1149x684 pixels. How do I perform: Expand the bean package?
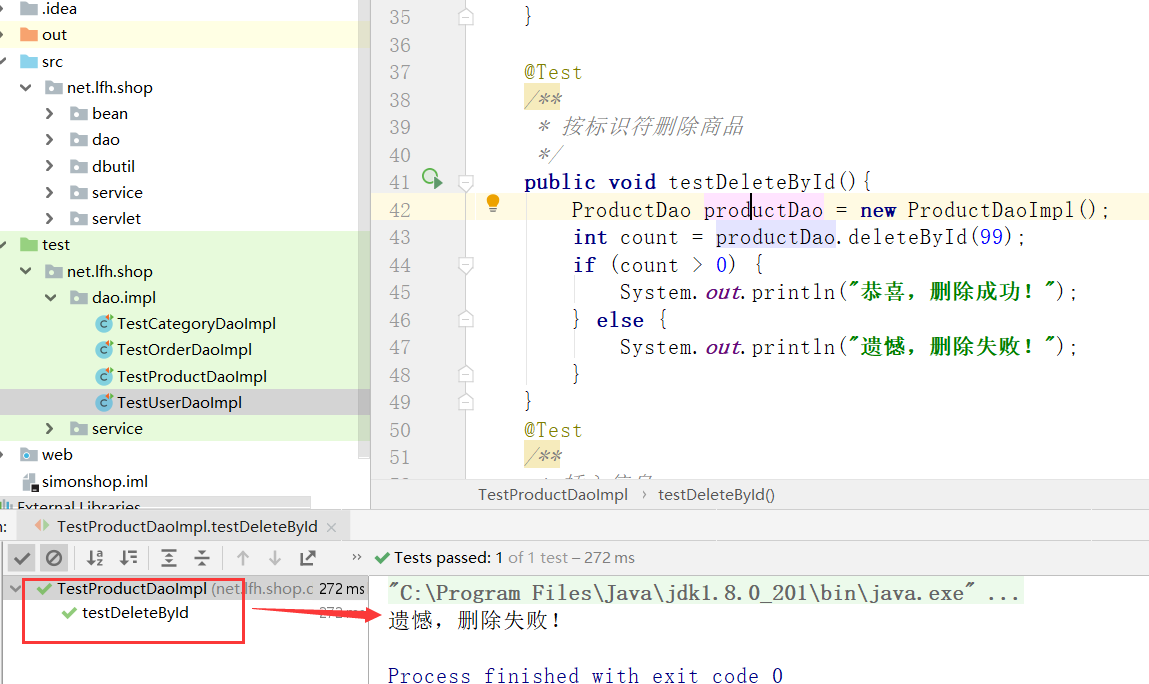tap(50, 114)
